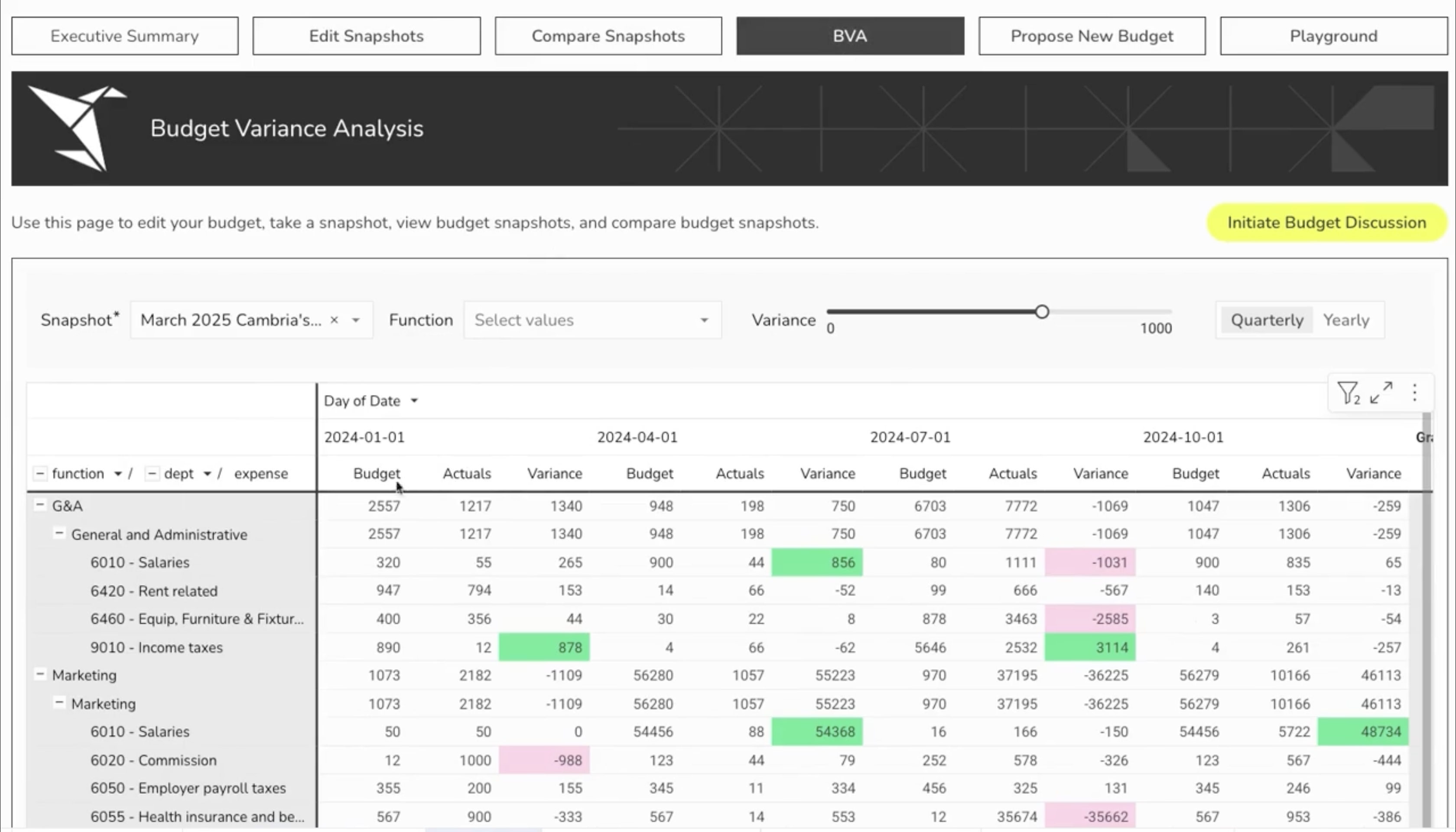Go to Propose New Budget
The width and height of the screenshot is (1456, 832).
pyautogui.click(x=1092, y=36)
